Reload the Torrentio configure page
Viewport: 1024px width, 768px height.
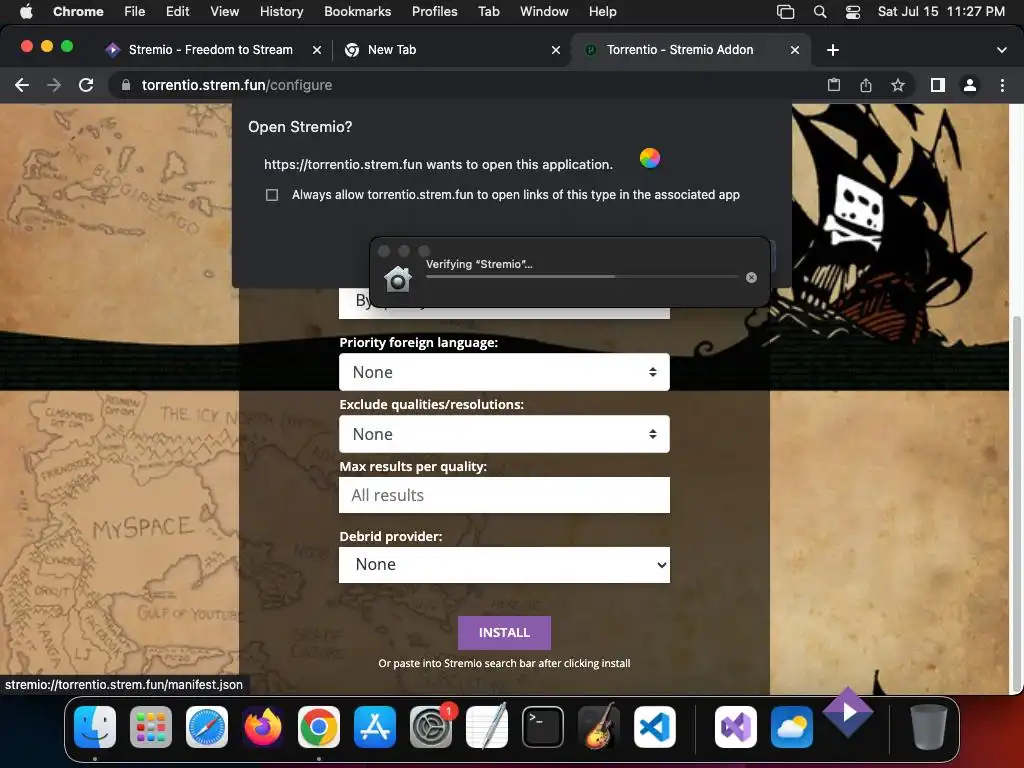[86, 85]
